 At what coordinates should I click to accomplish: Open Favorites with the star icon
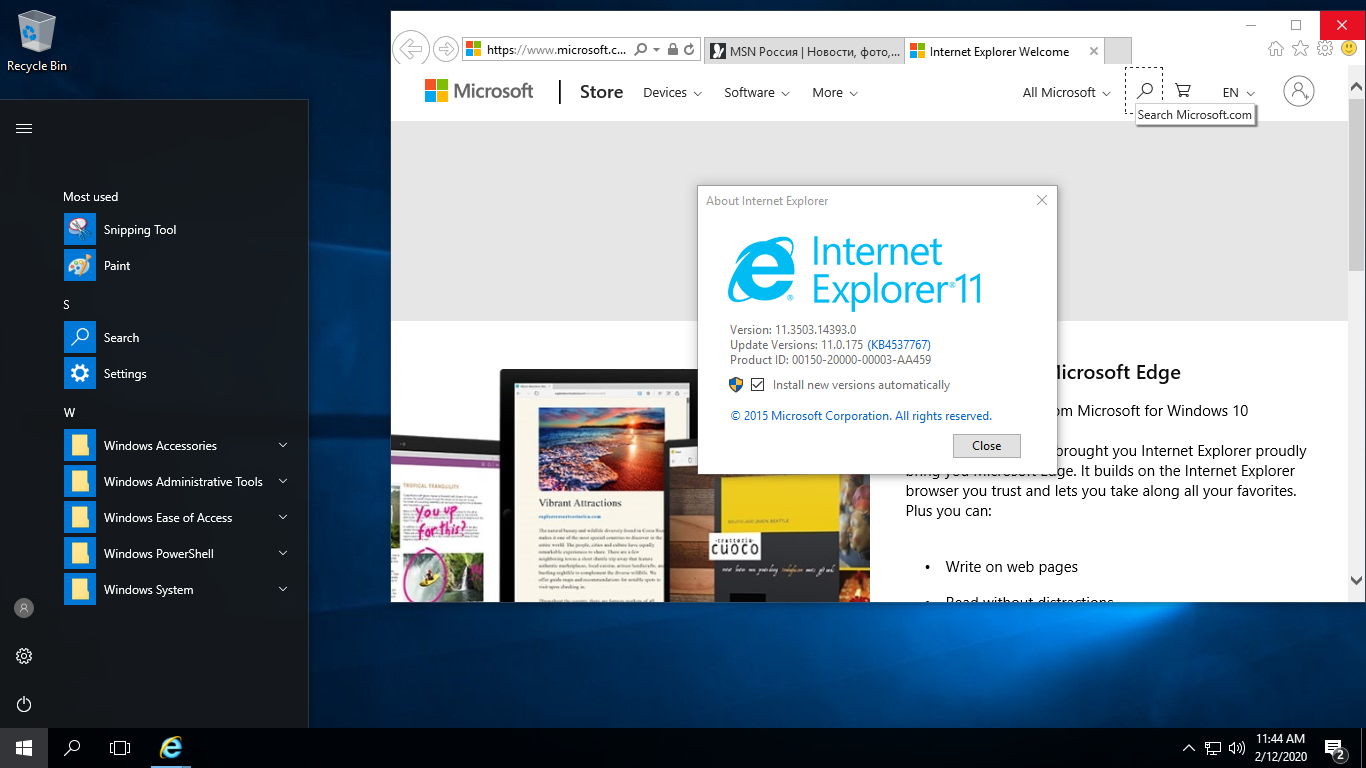(1300, 48)
